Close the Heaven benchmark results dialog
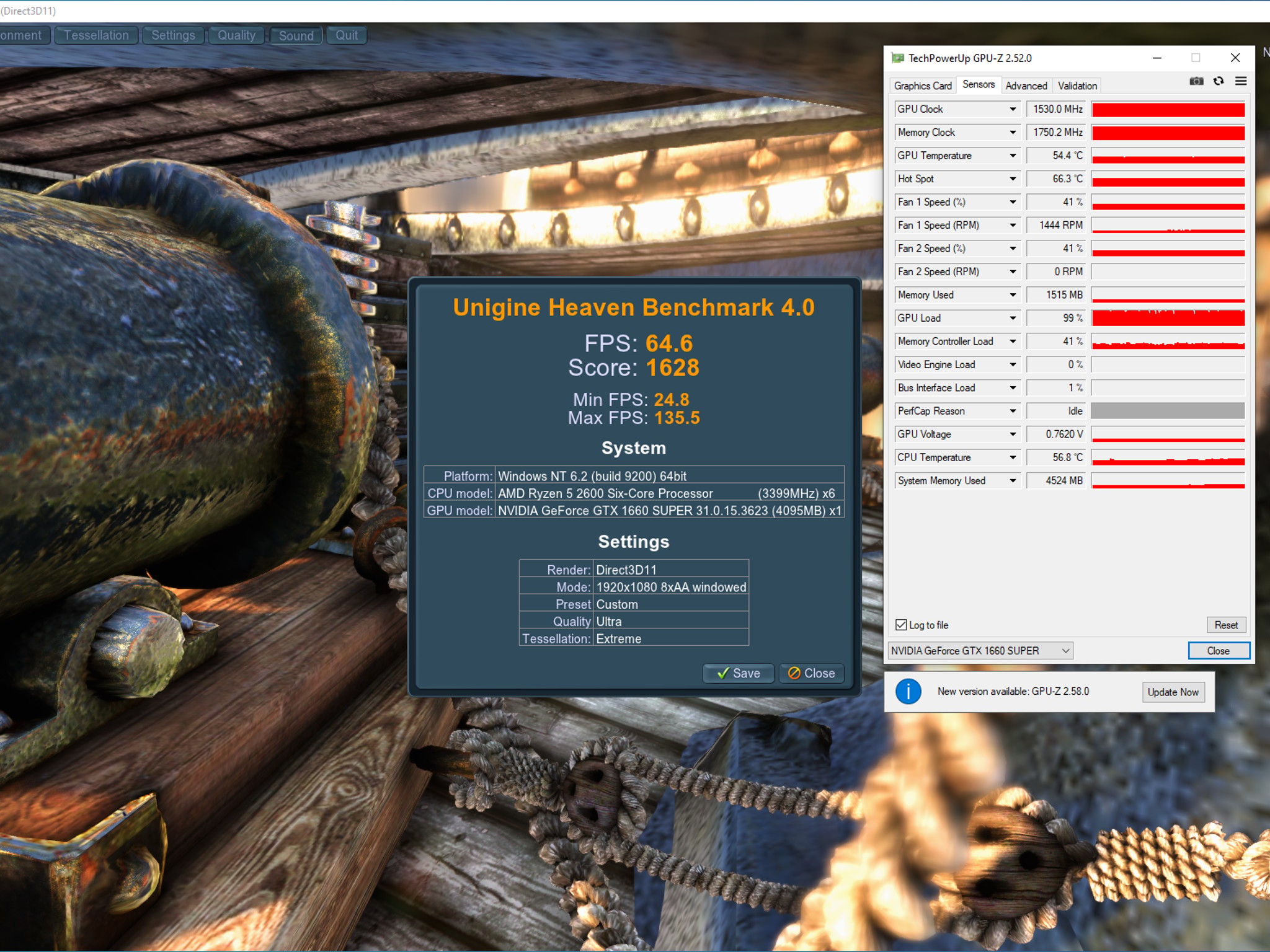This screenshot has width=1270, height=952. (811, 673)
